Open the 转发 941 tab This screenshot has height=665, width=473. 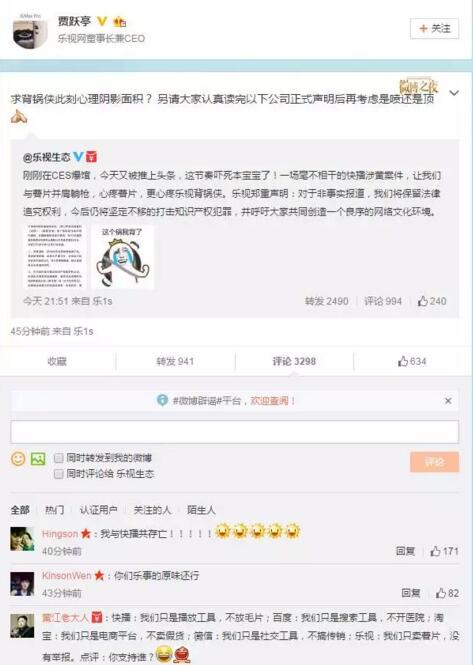pos(175,361)
